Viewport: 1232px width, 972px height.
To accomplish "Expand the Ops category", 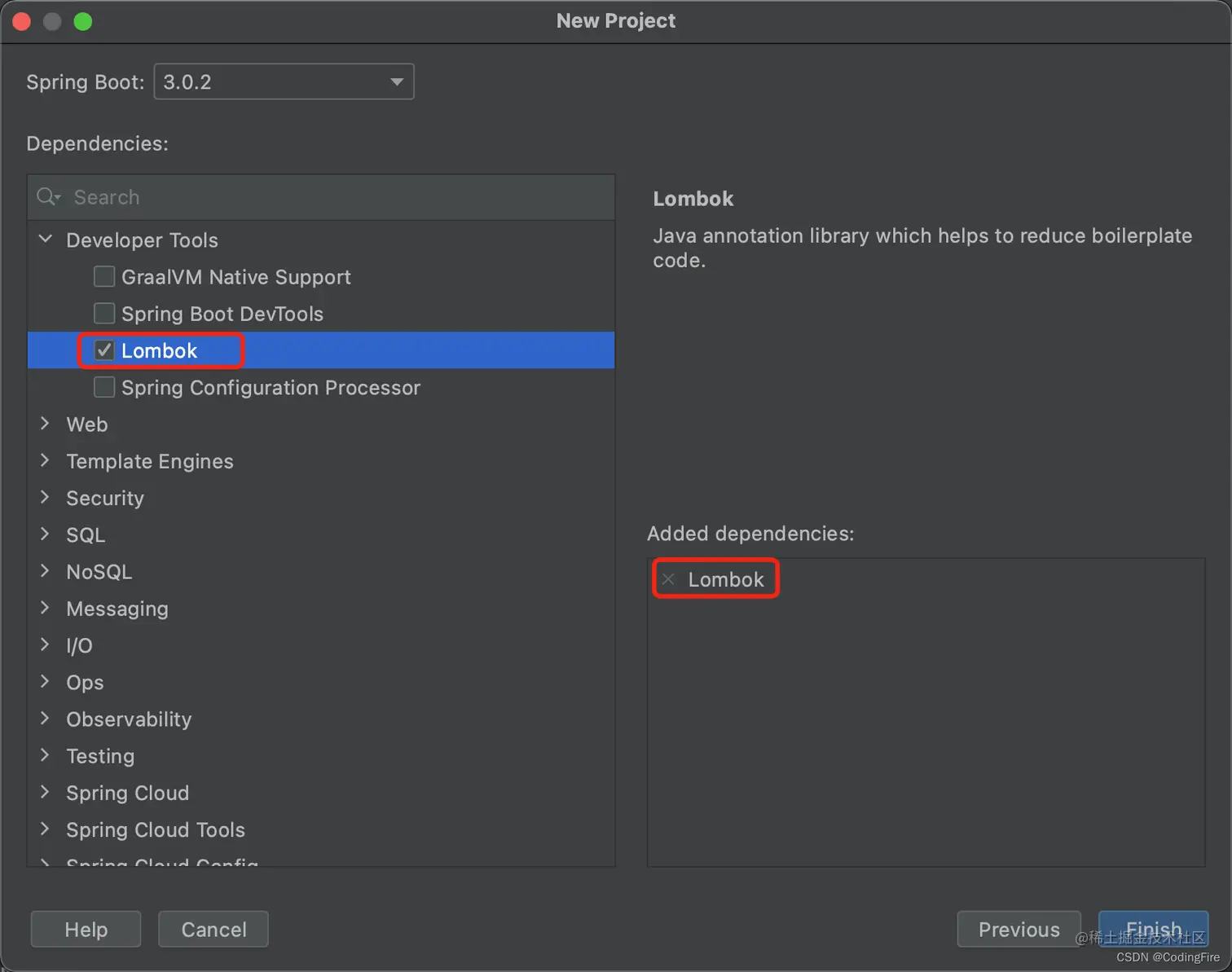I will click(x=46, y=681).
